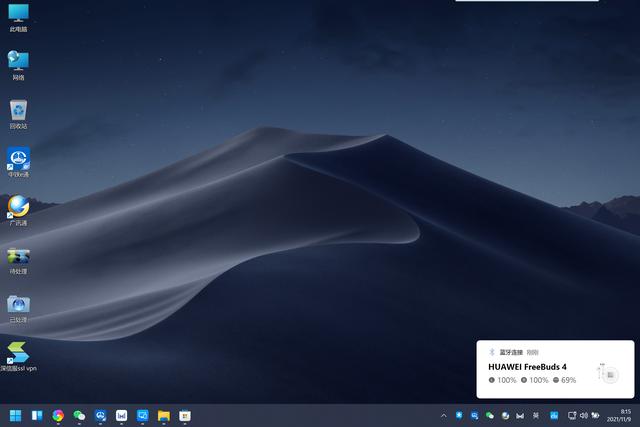Open the HUAWEI FreeBuds 4 notification
The width and height of the screenshot is (640, 427).
pyautogui.click(x=555, y=369)
